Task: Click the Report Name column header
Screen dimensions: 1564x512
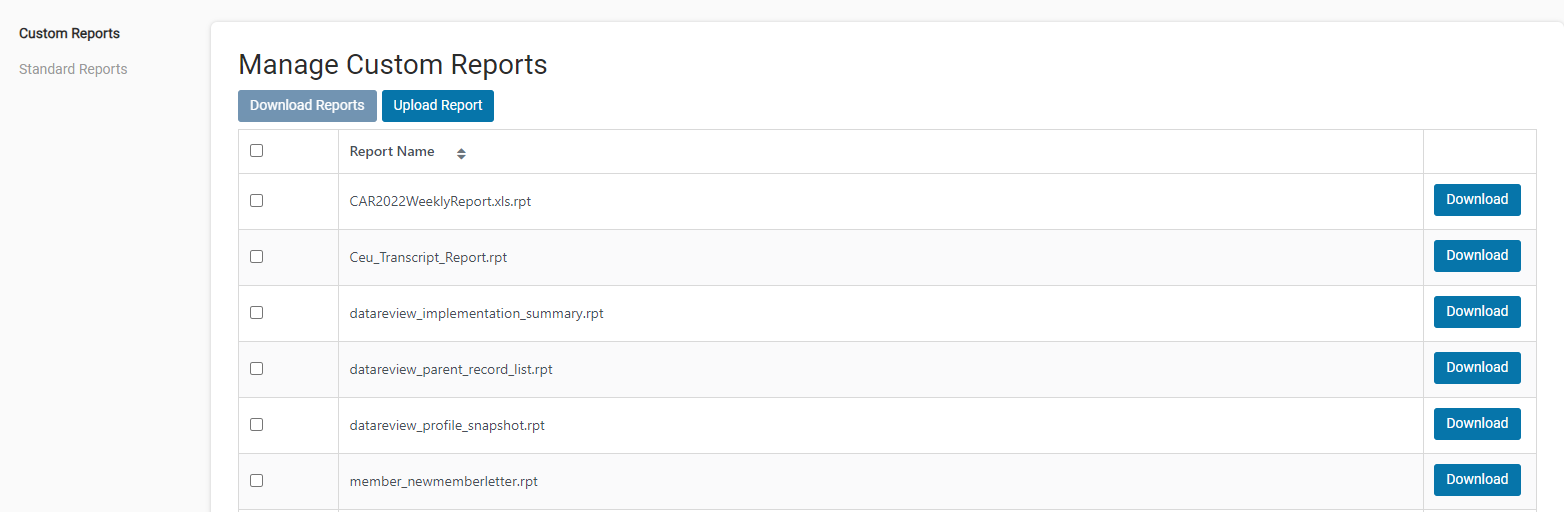Action: coord(392,152)
